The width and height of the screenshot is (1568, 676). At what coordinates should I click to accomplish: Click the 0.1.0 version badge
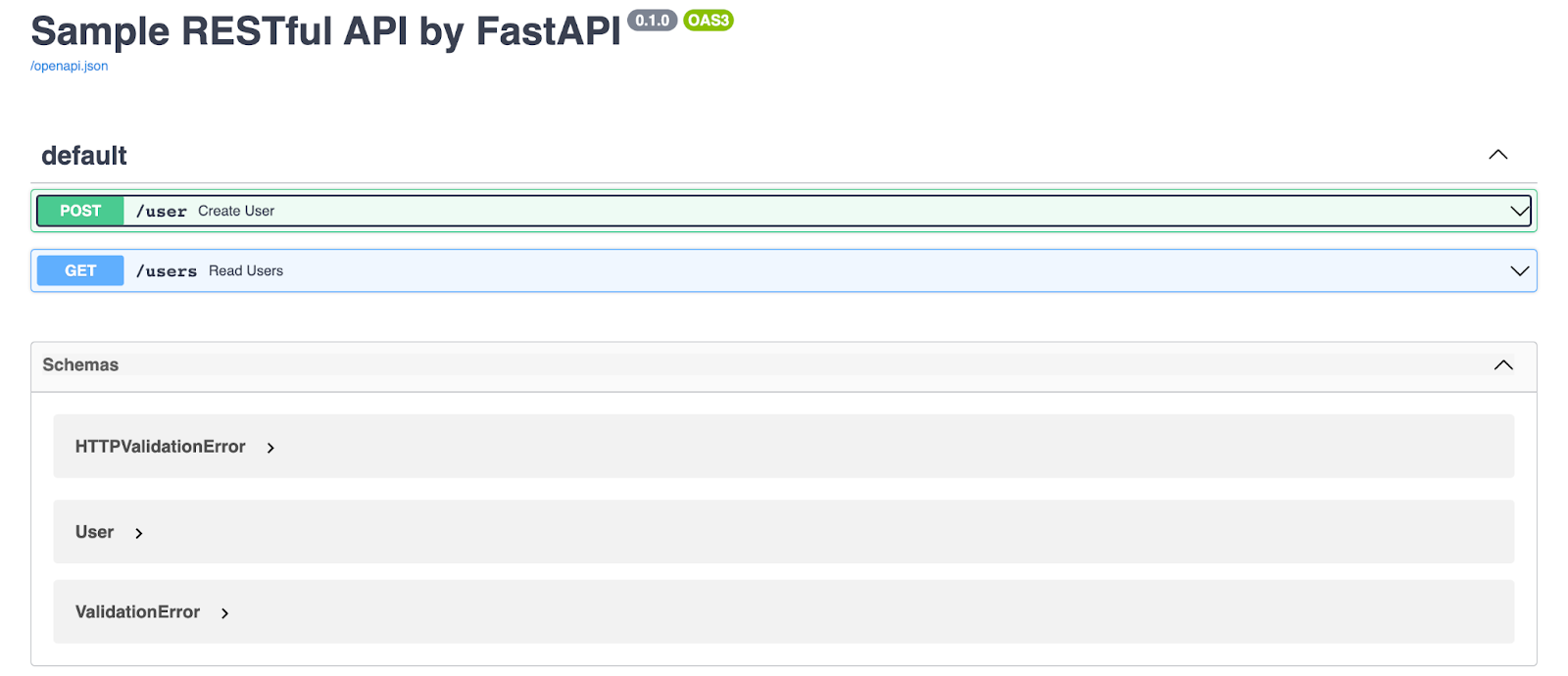[653, 21]
